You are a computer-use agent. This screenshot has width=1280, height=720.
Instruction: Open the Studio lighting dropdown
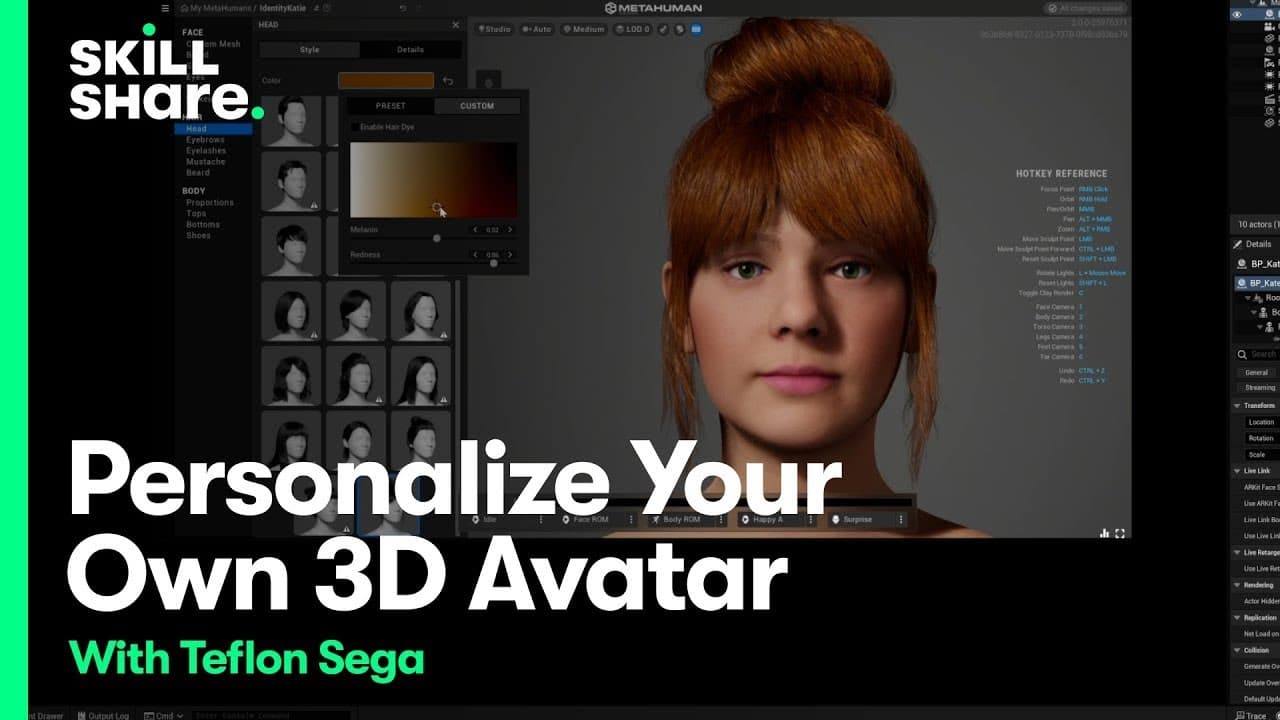pyautogui.click(x=494, y=29)
